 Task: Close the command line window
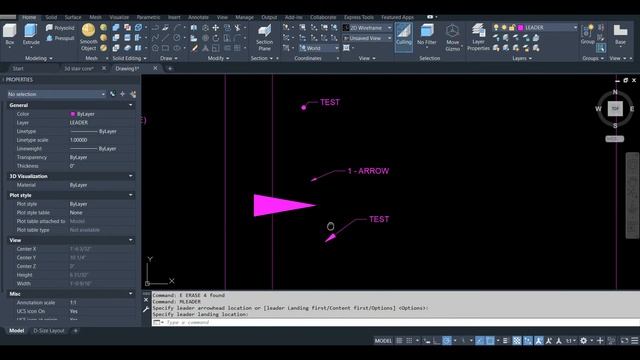[146, 300]
